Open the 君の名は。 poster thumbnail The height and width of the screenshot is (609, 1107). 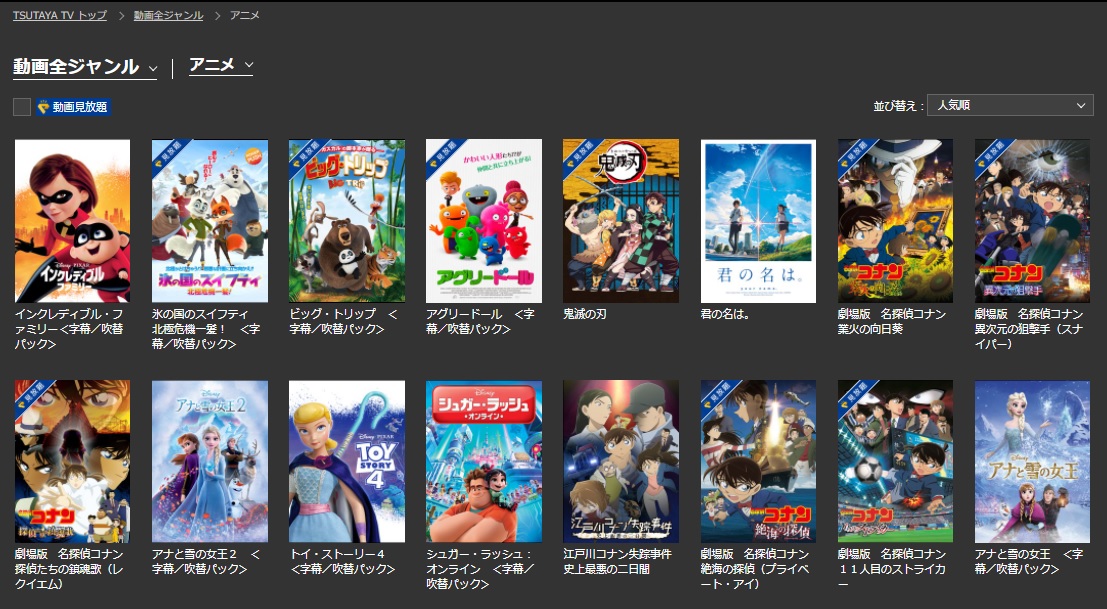(x=758, y=221)
